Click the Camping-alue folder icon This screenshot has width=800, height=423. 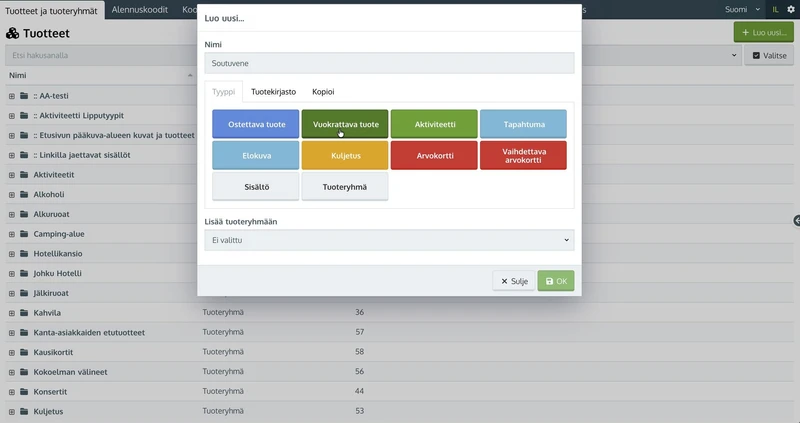tap(24, 234)
